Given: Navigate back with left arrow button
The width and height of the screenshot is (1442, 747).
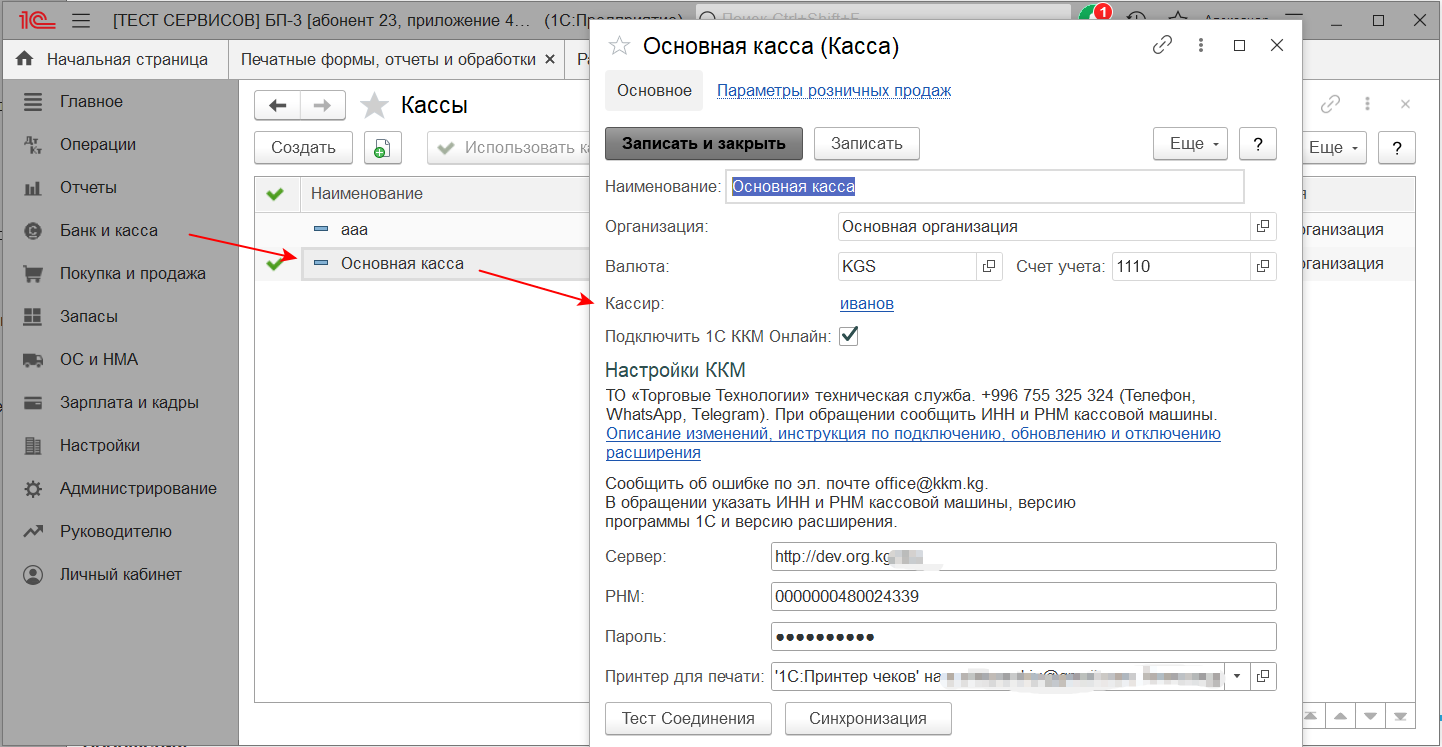Looking at the screenshot, I should pos(278,105).
